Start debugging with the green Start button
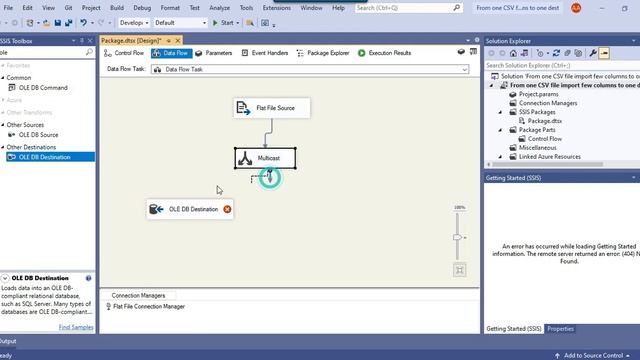 223,23
